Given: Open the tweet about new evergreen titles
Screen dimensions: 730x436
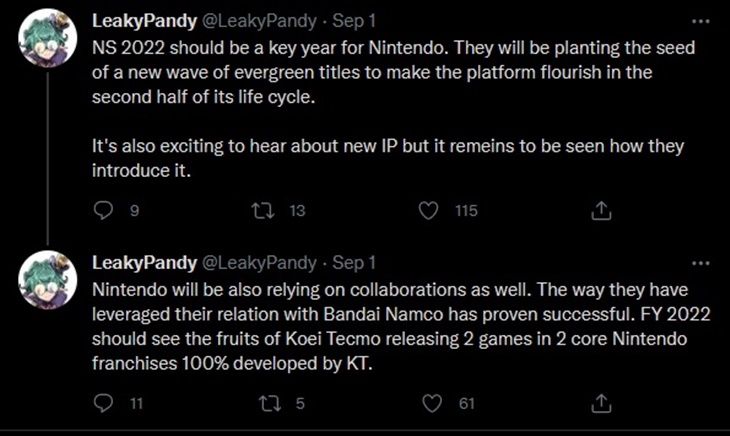Looking at the screenshot, I should 393,109.
